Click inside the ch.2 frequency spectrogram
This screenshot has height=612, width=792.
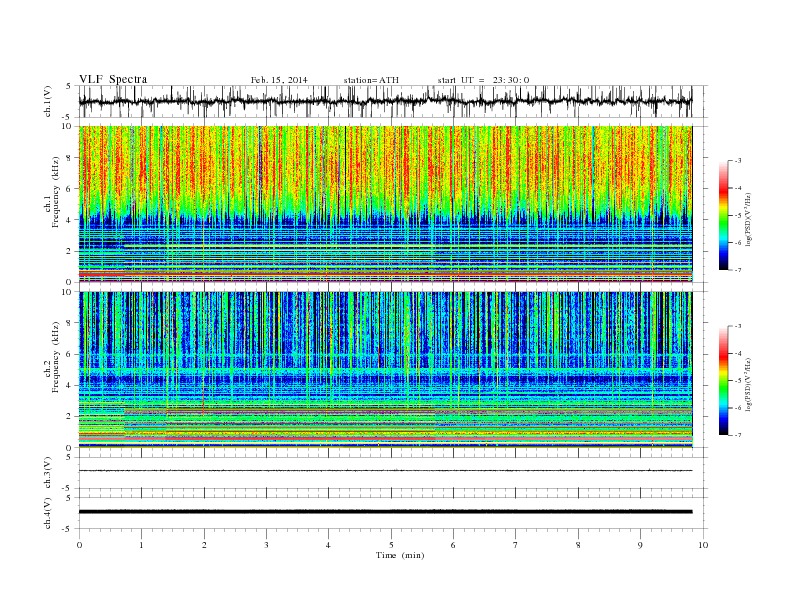(385, 370)
